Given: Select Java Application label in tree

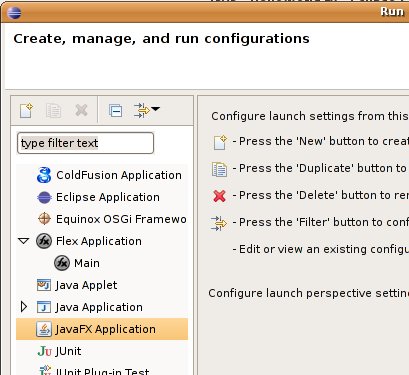Looking at the screenshot, I should (x=99, y=307).
